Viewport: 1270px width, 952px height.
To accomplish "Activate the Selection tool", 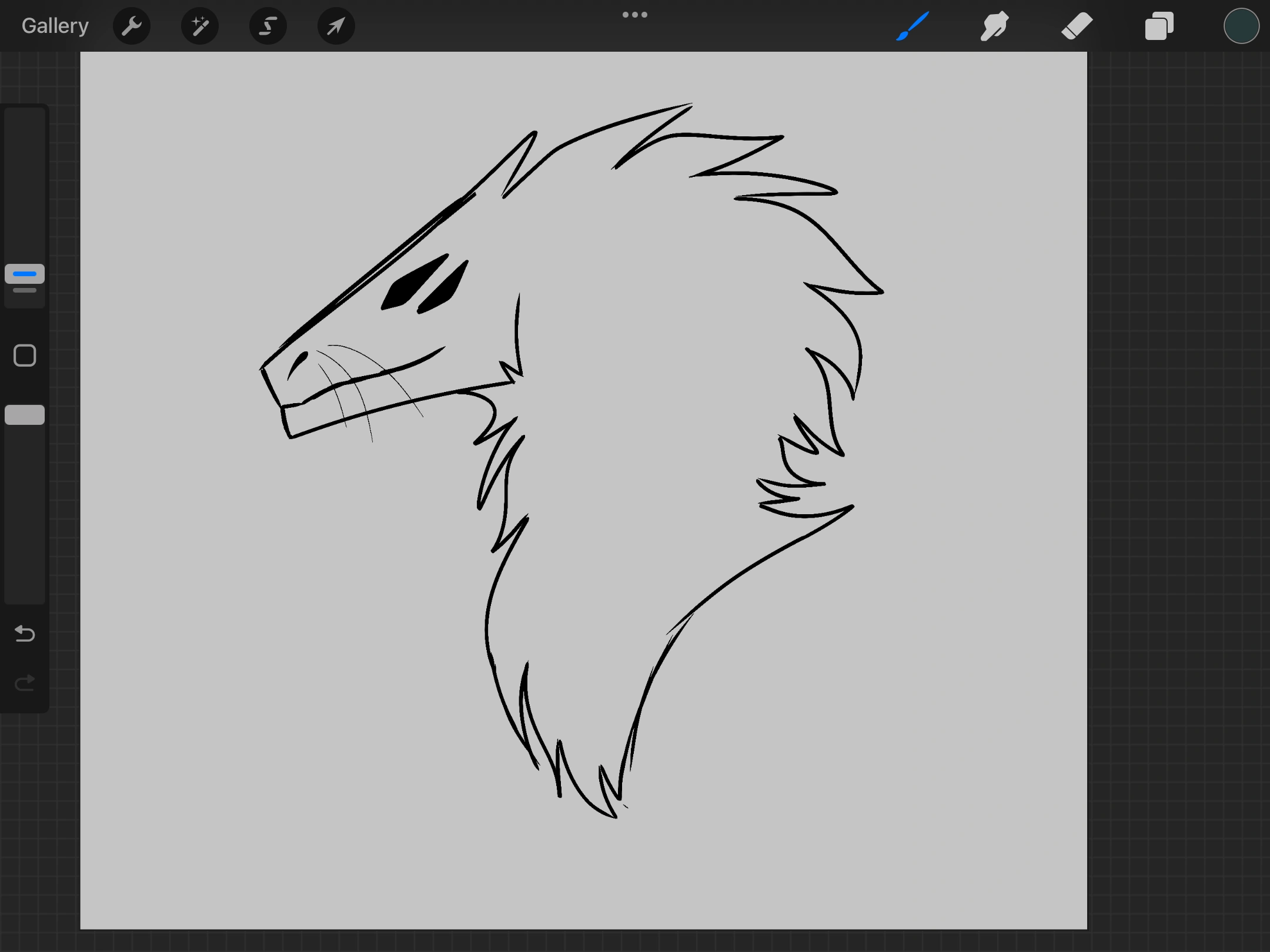I will [268, 26].
